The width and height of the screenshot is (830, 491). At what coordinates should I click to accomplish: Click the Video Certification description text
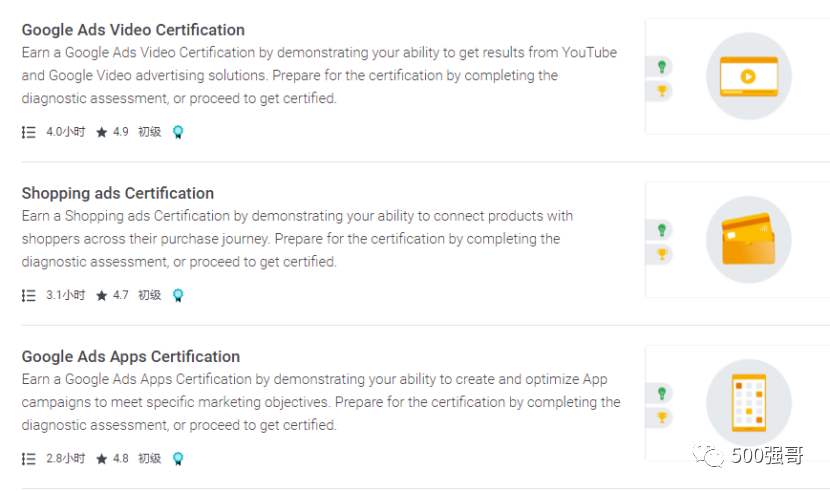point(319,75)
